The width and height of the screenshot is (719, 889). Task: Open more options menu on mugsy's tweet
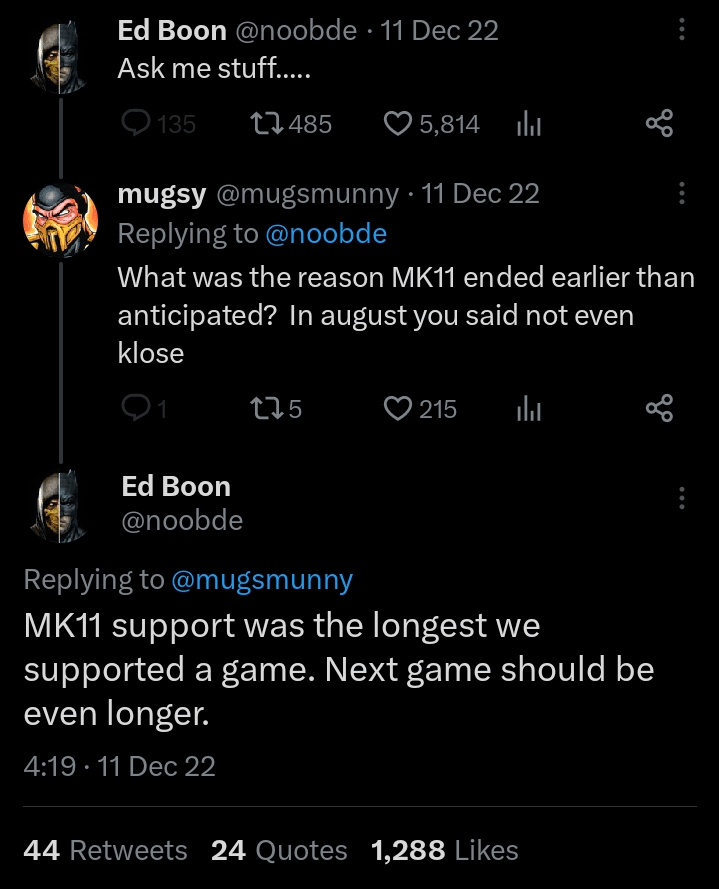pos(682,193)
